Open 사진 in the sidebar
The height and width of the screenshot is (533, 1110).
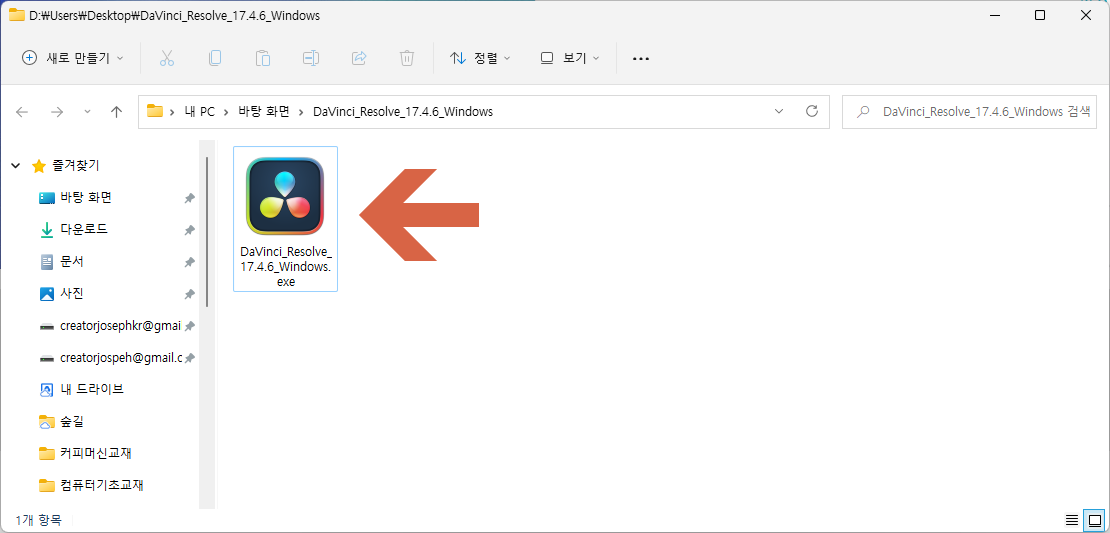pyautogui.click(x=72, y=293)
